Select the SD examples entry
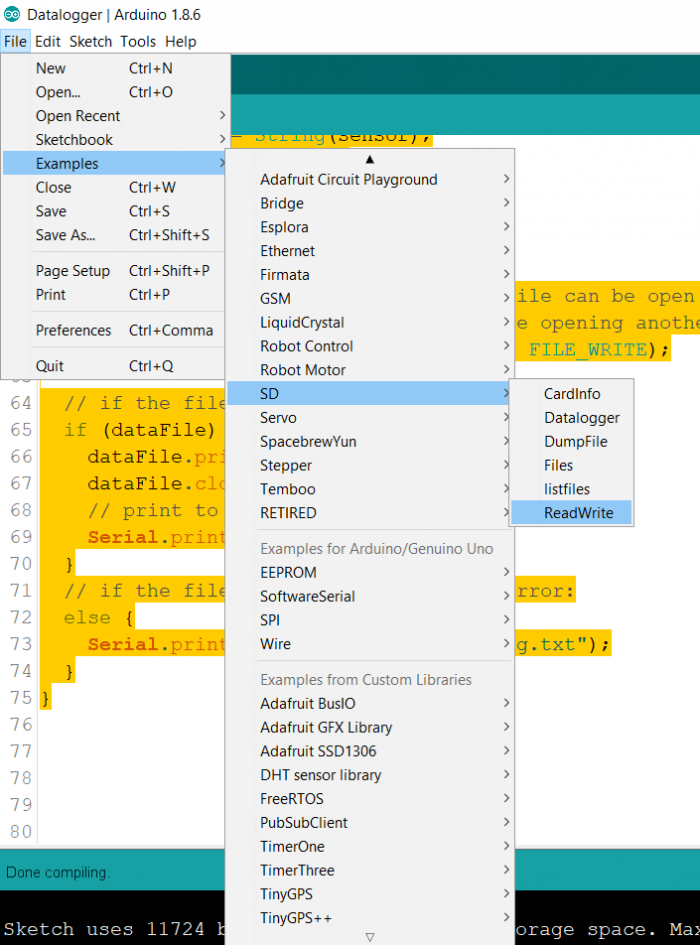700x945 pixels. (x=370, y=394)
